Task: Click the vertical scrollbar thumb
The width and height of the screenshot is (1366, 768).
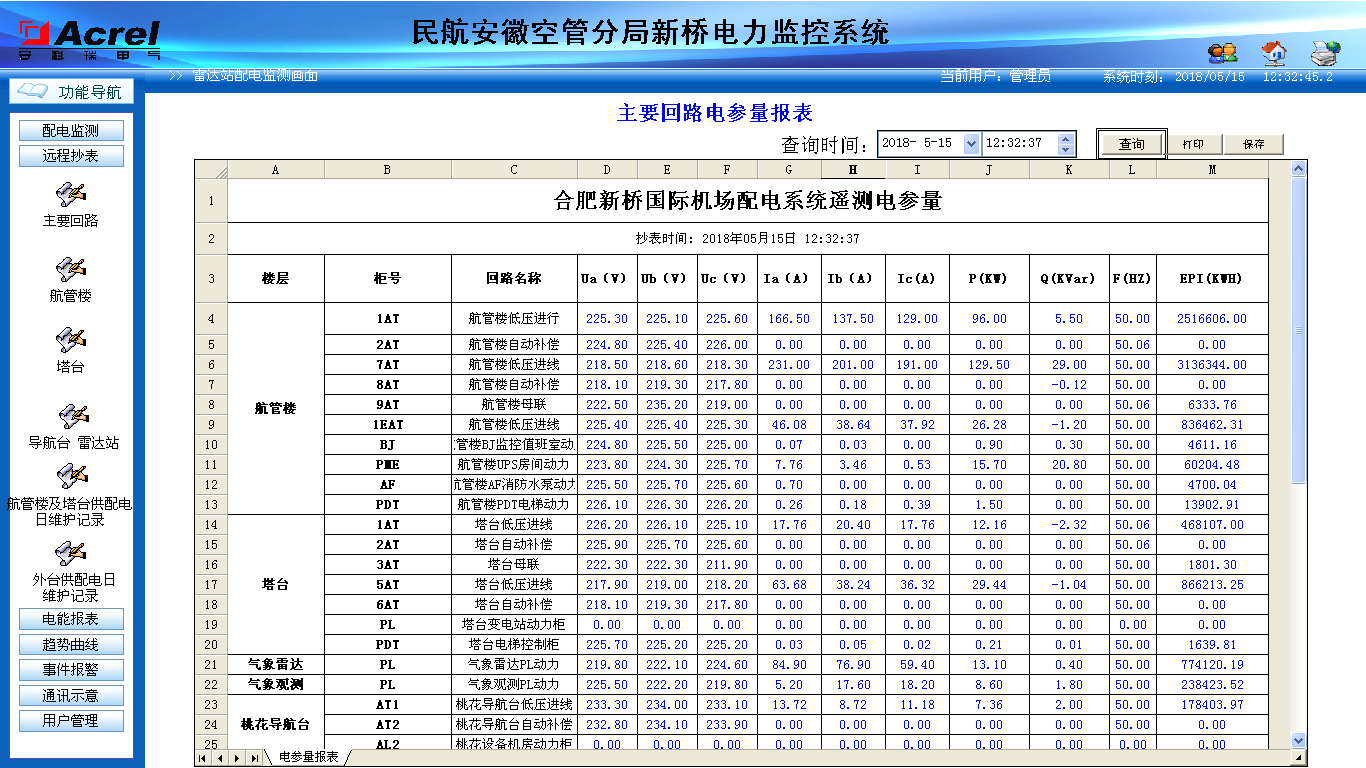Action: coord(1299,330)
